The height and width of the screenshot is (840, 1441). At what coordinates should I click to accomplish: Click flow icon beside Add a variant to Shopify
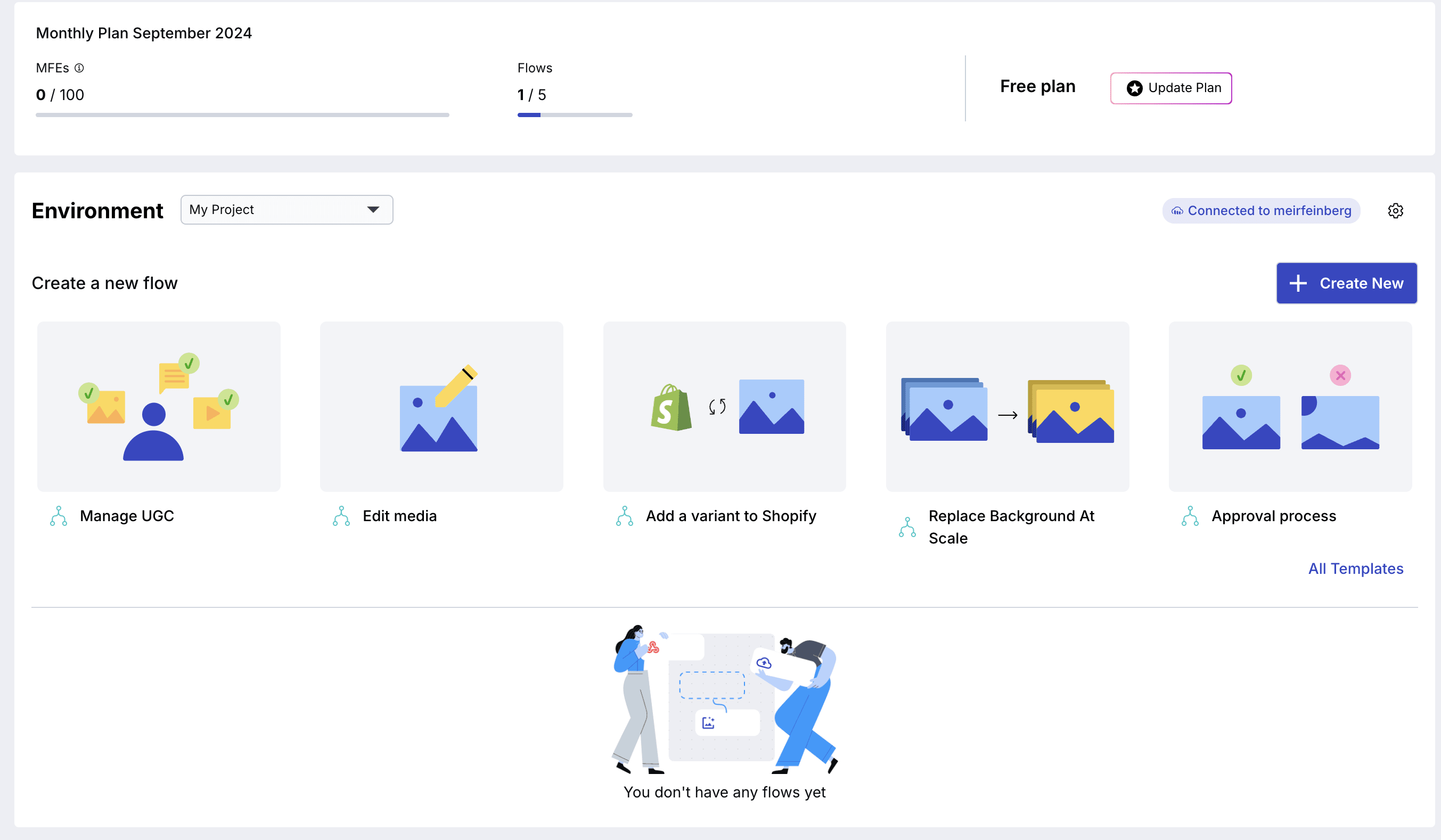pos(625,516)
